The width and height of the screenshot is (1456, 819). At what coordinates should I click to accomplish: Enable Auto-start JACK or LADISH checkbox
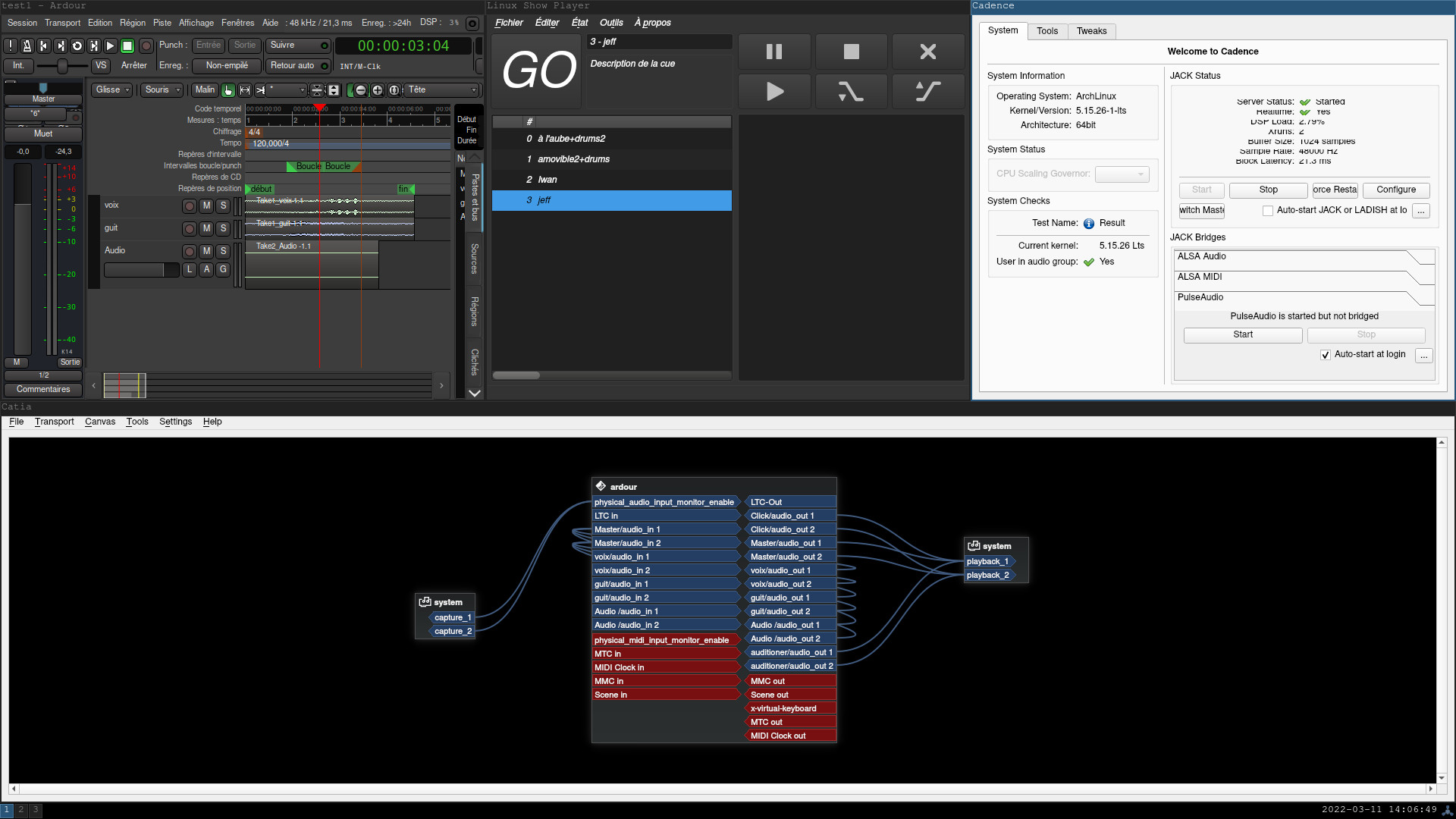pyautogui.click(x=1267, y=211)
